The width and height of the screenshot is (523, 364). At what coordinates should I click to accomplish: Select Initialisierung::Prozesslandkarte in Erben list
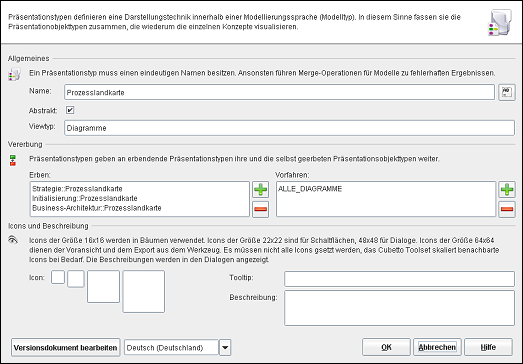(85, 199)
